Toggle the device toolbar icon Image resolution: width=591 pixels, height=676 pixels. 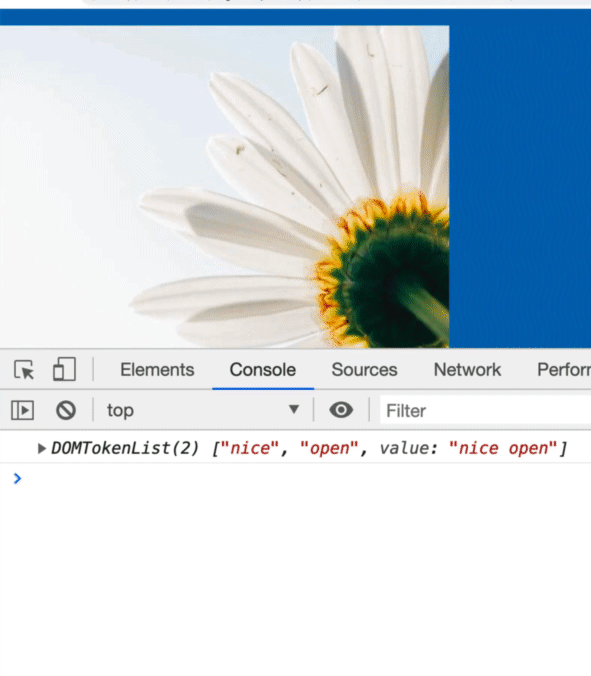[x=64, y=369]
